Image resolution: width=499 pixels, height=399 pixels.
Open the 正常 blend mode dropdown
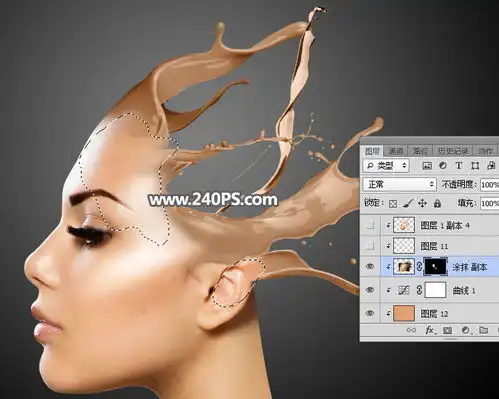pos(399,184)
